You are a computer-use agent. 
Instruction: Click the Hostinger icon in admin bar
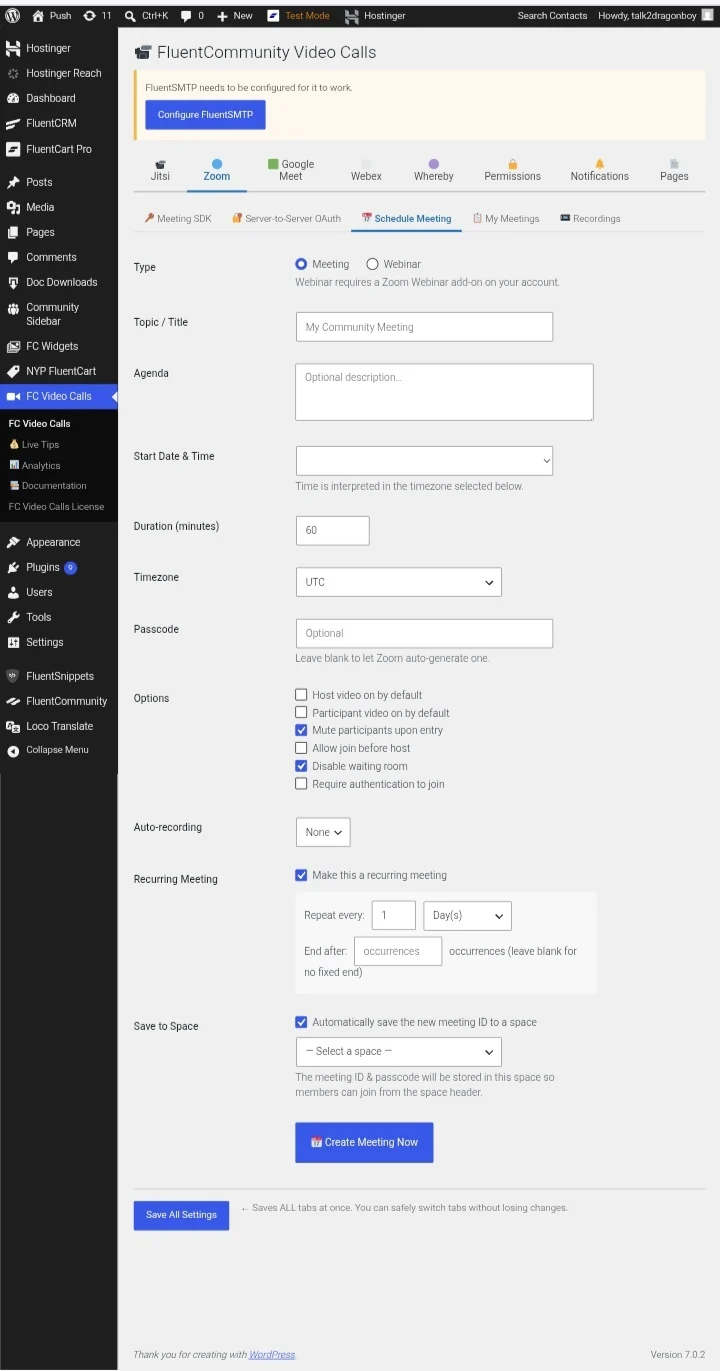click(352, 16)
